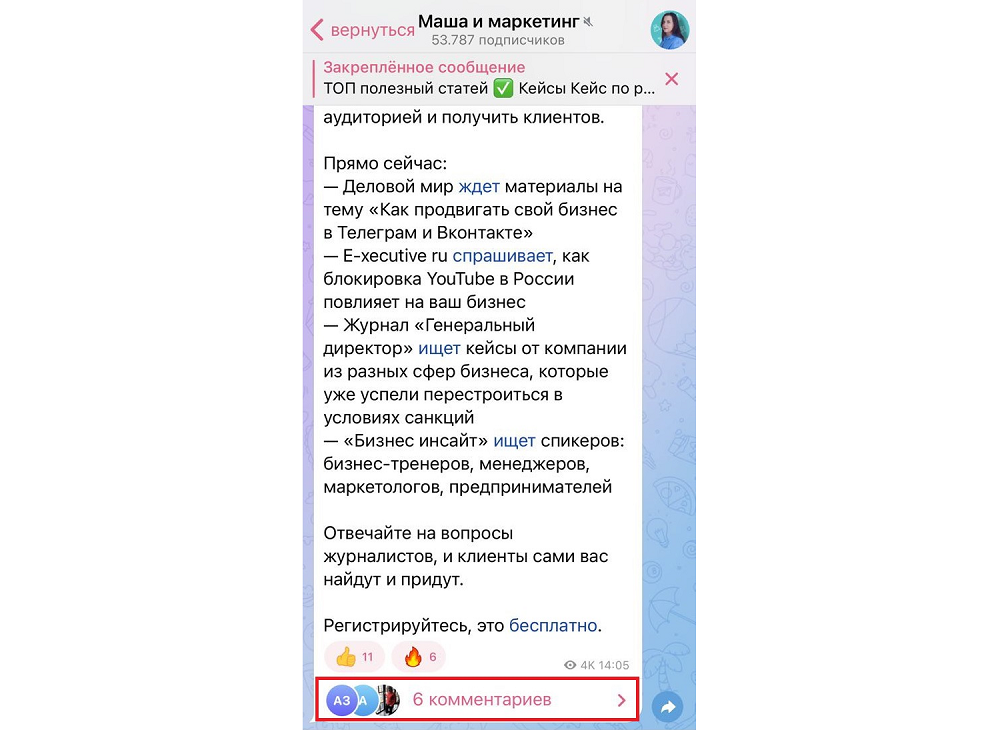
Task: Tap the back arrow chevron icon
Action: tap(317, 30)
